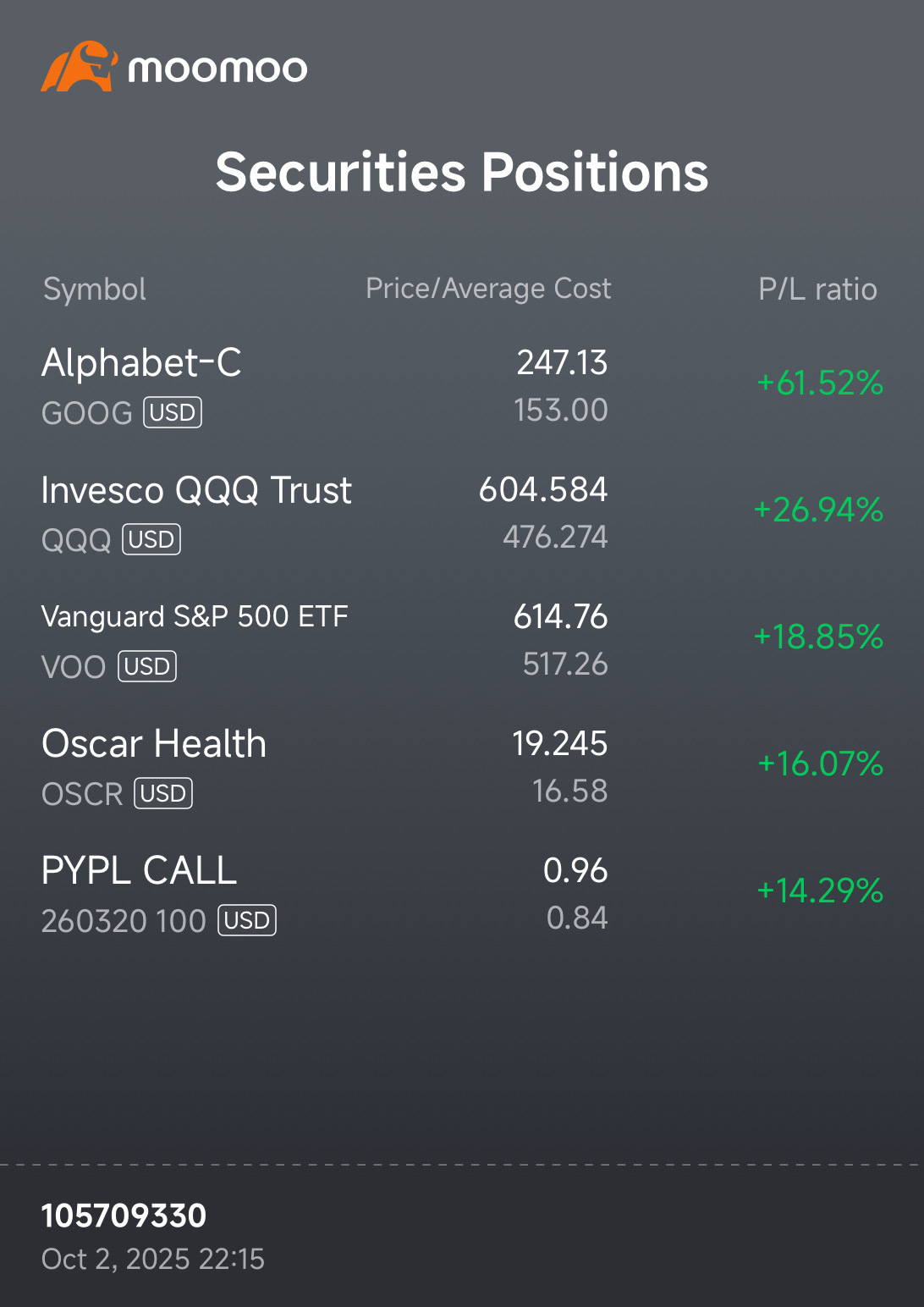This screenshot has width=924, height=1307.
Task: Open the Vanguard S&P 500 ETF position
Action: pos(195,617)
